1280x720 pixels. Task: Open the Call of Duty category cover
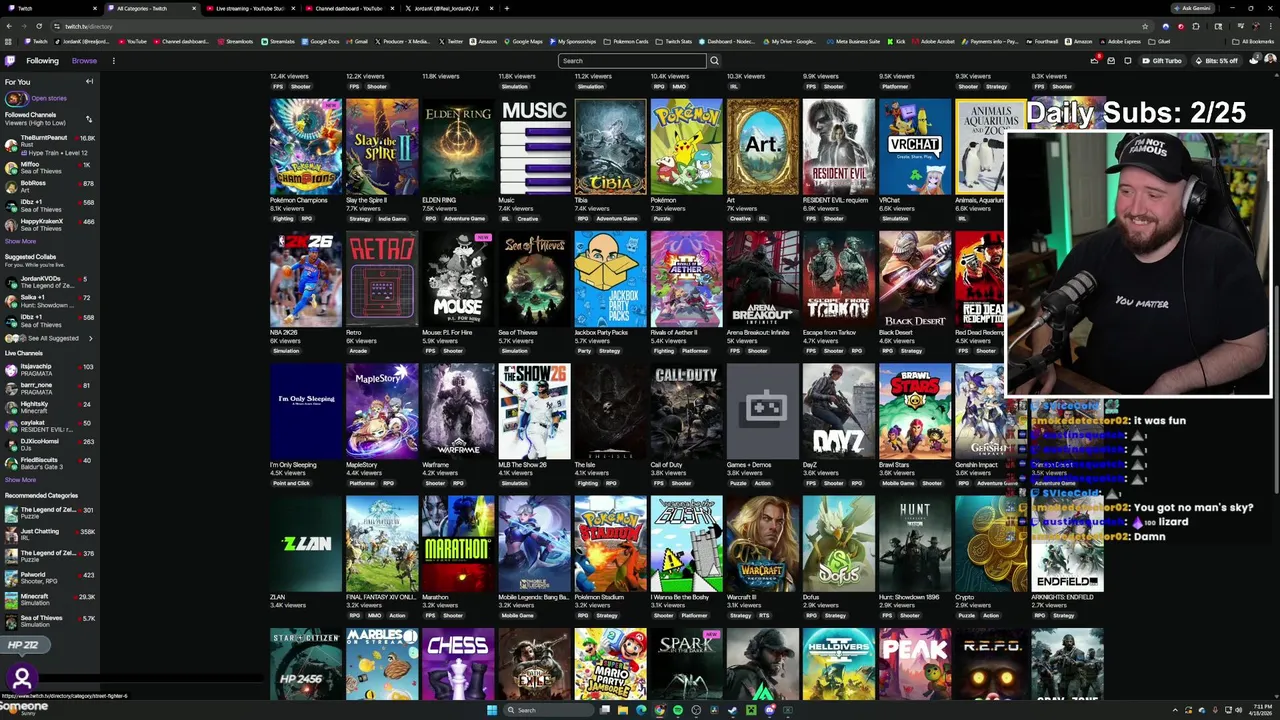point(686,411)
